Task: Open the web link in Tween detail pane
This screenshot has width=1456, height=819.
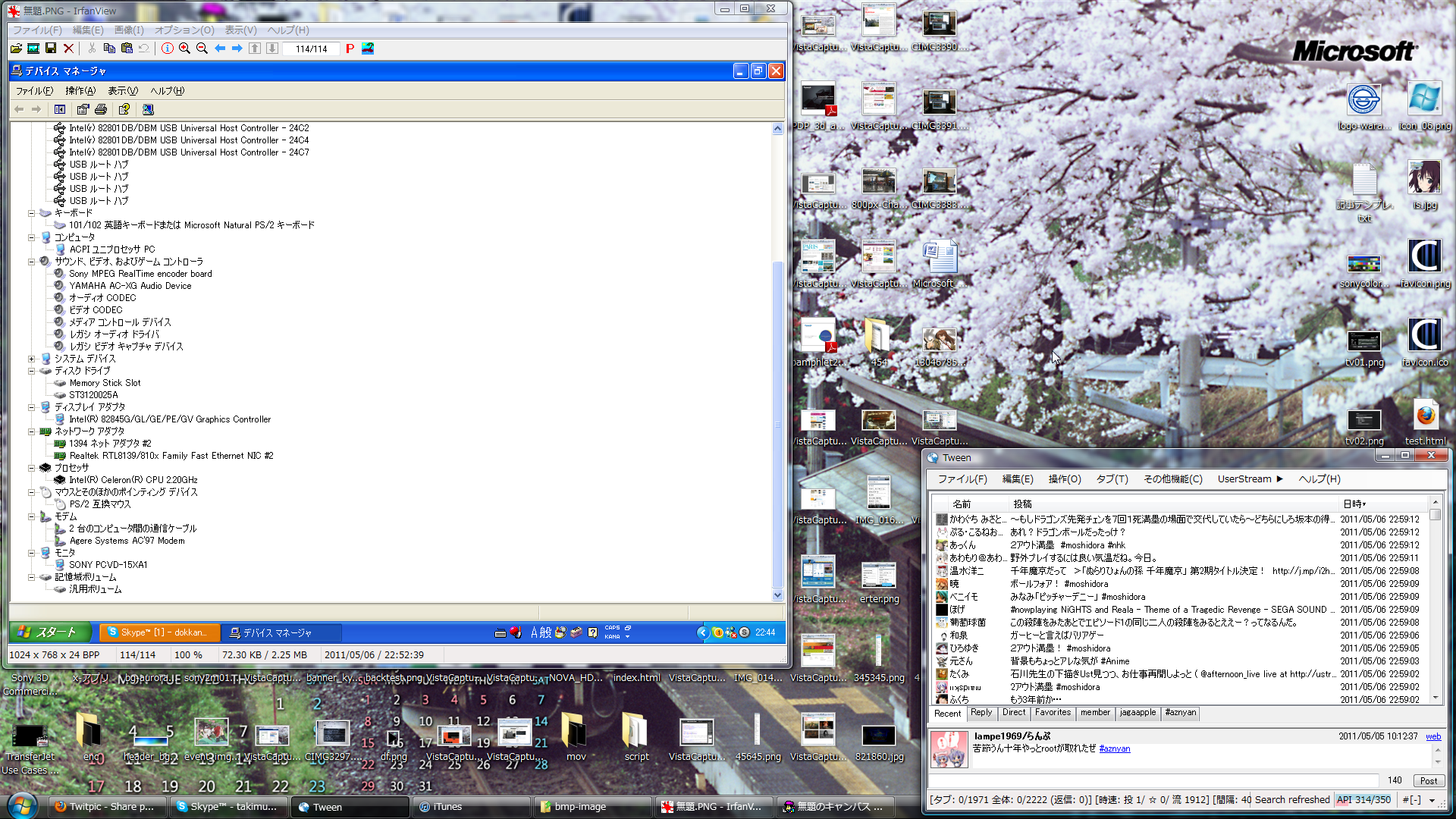Action: [x=1433, y=736]
